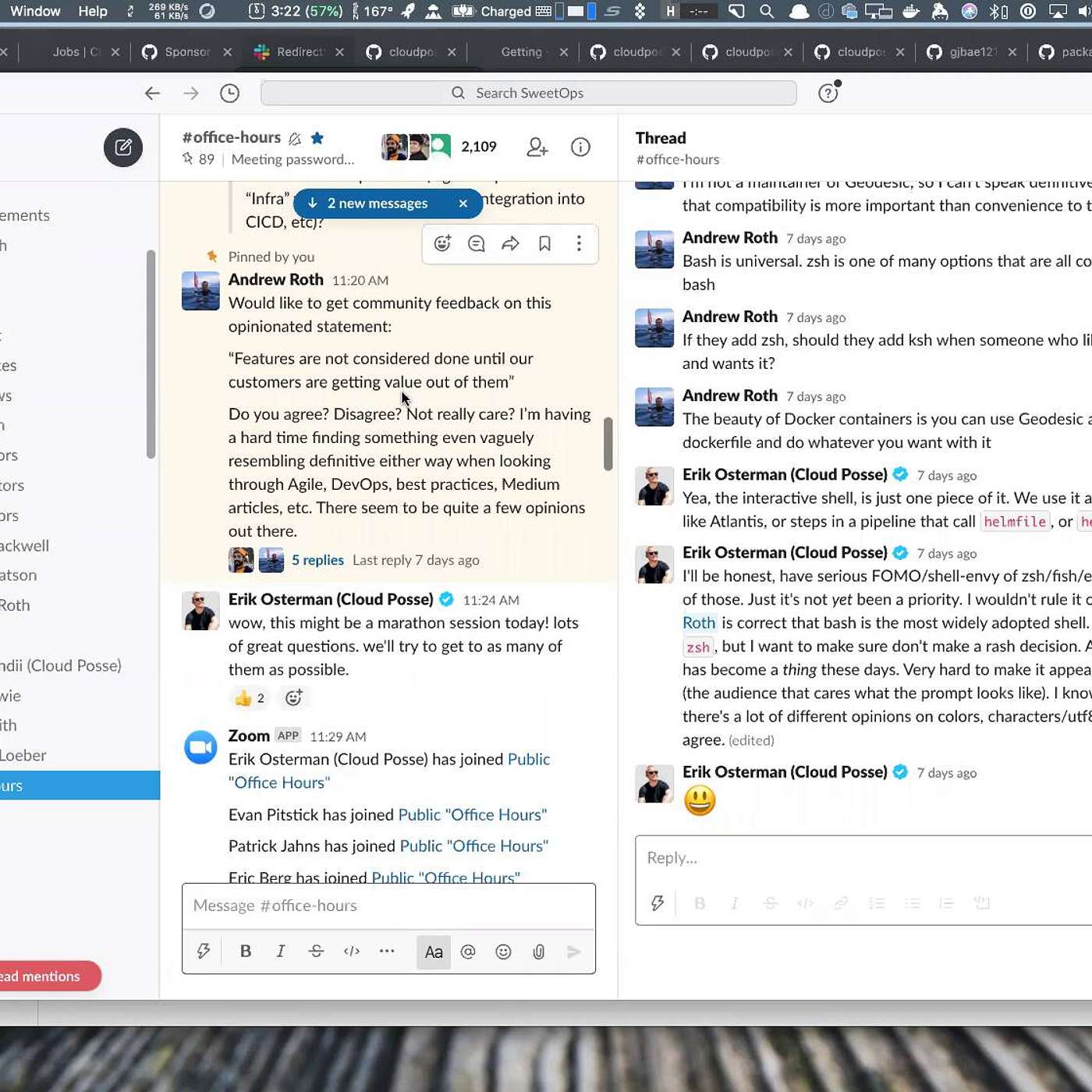The width and height of the screenshot is (1092, 1092).
Task: Open more actions for Andrew Roth's message
Action: tap(579, 243)
